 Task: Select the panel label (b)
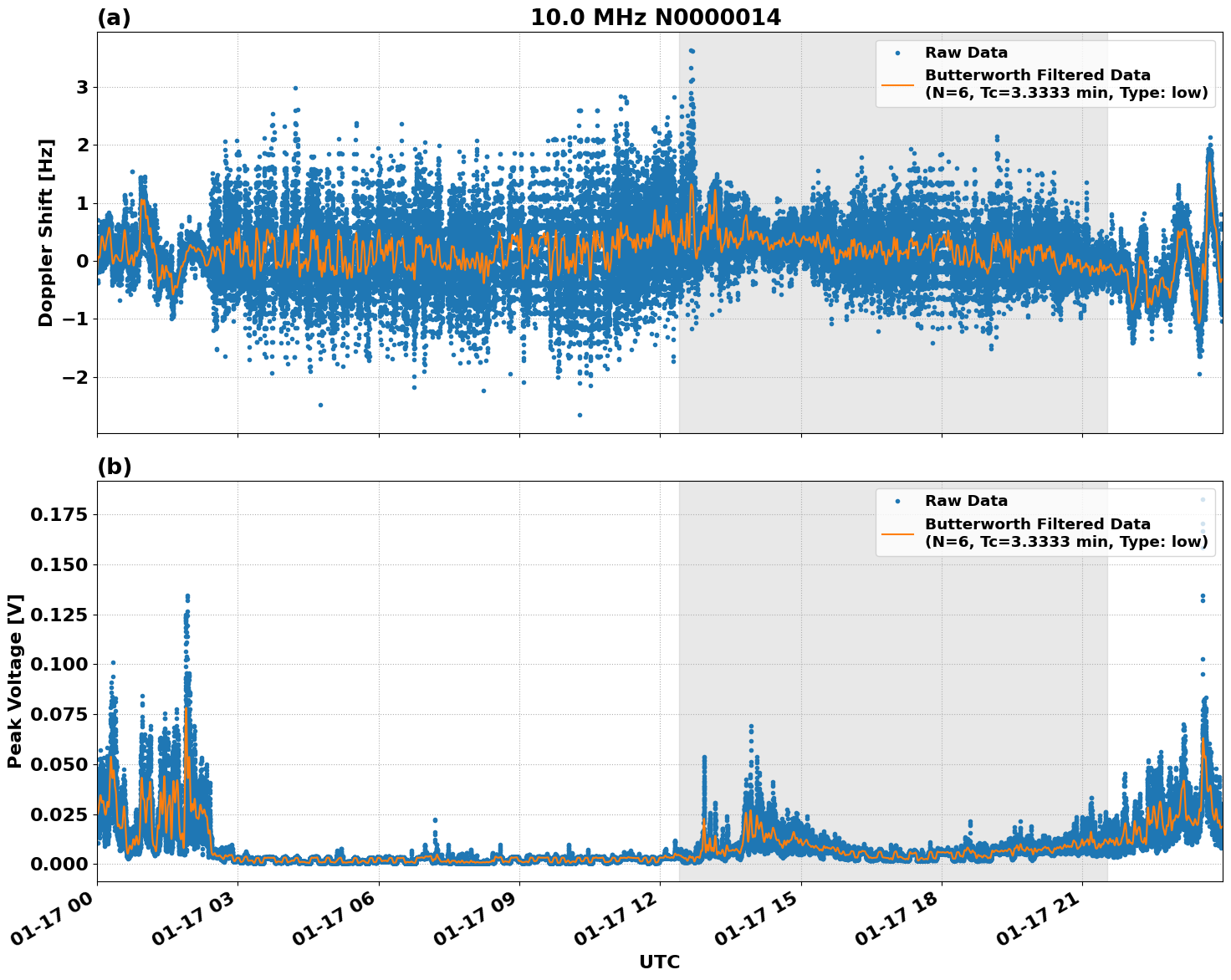(115, 466)
